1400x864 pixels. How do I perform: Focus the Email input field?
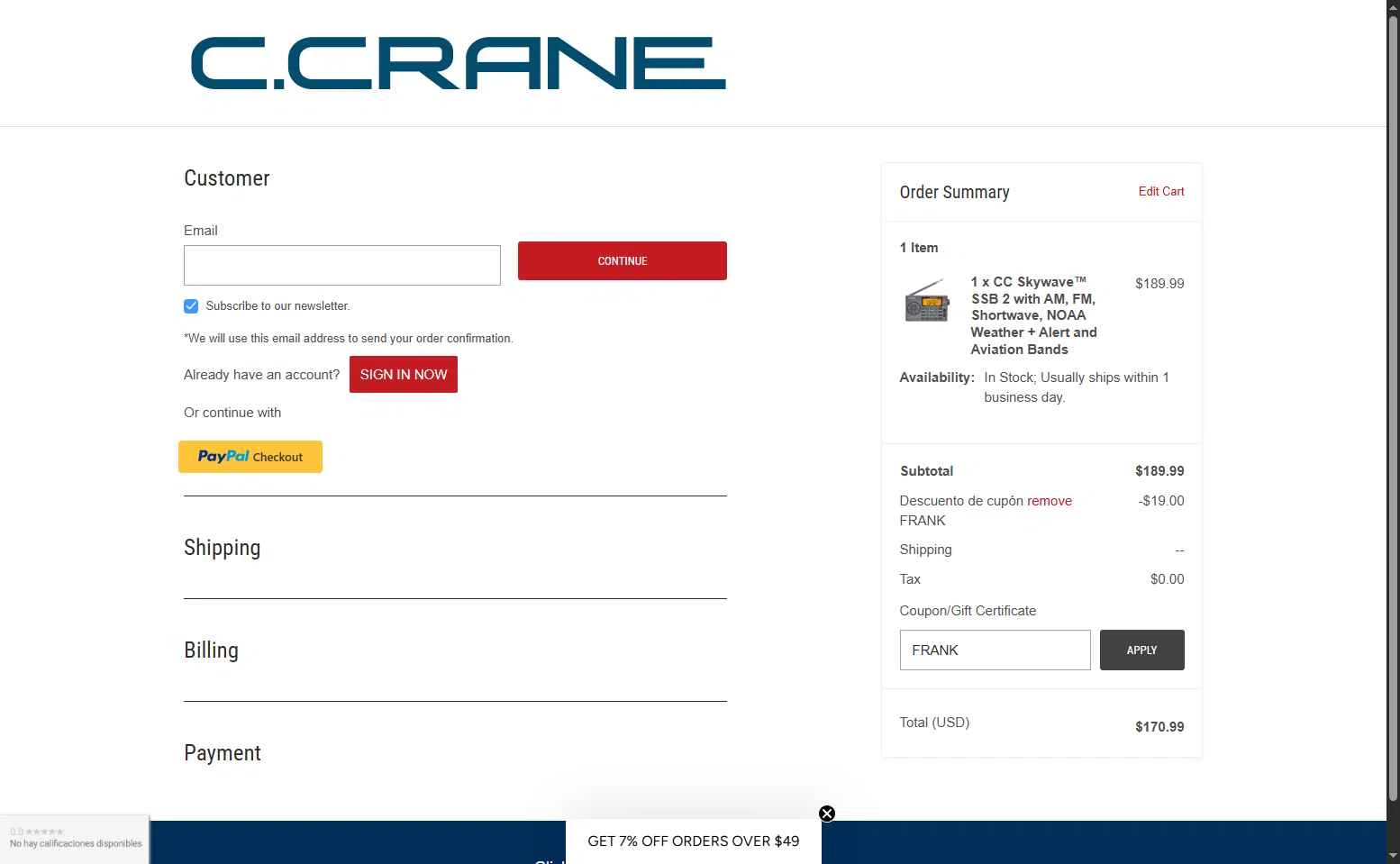pyautogui.click(x=342, y=265)
